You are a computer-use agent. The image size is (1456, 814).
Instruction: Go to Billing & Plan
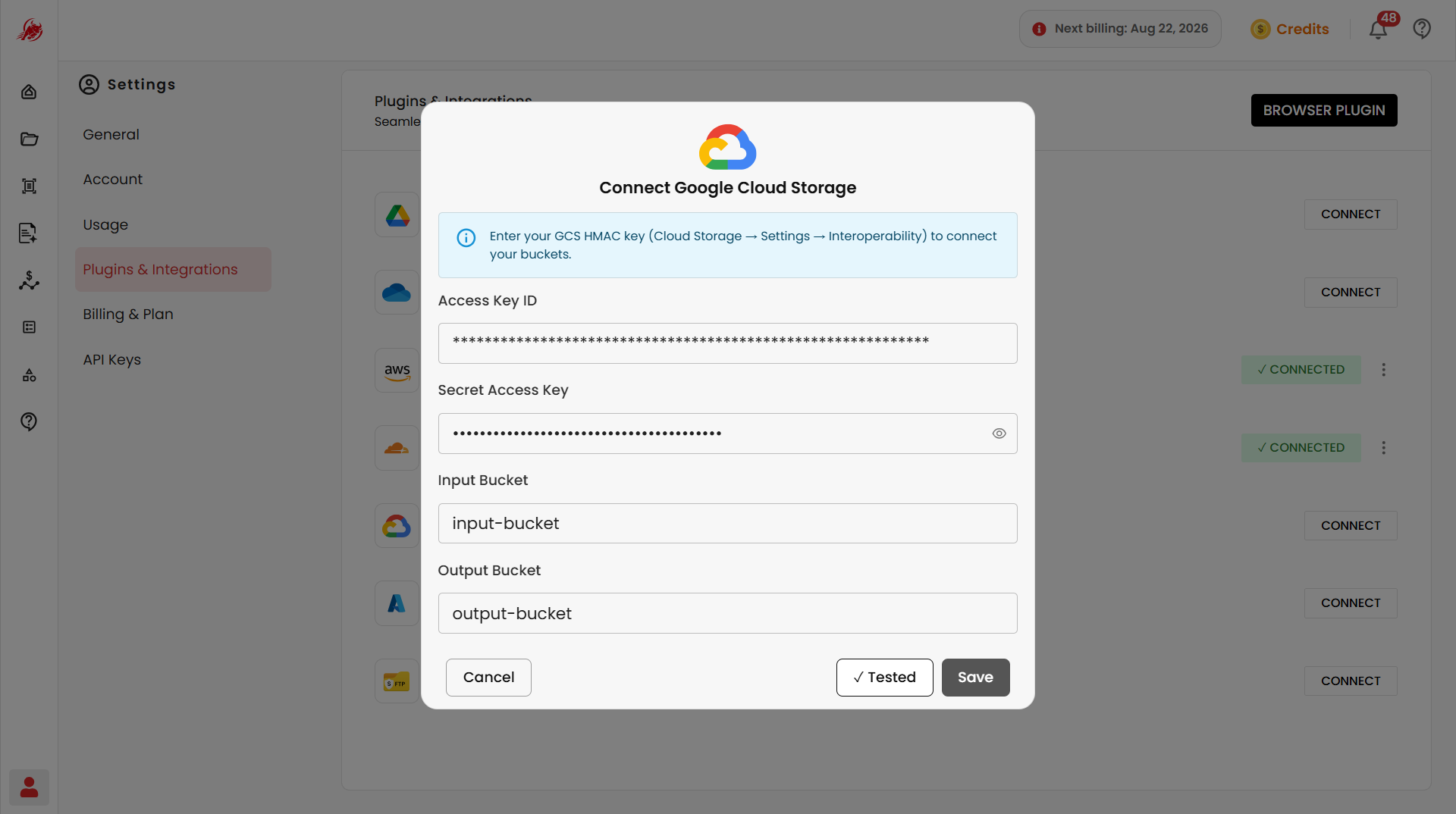pos(128,314)
